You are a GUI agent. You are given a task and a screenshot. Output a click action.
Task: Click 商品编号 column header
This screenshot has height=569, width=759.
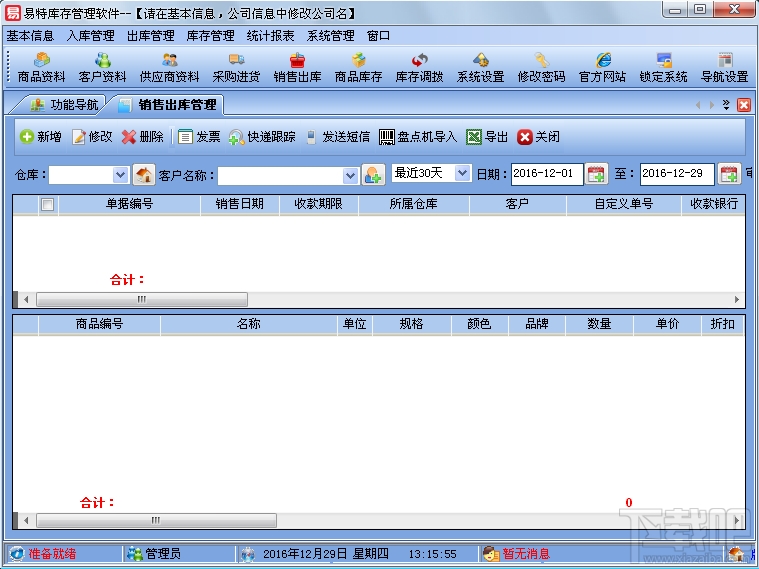pyautogui.click(x=99, y=324)
